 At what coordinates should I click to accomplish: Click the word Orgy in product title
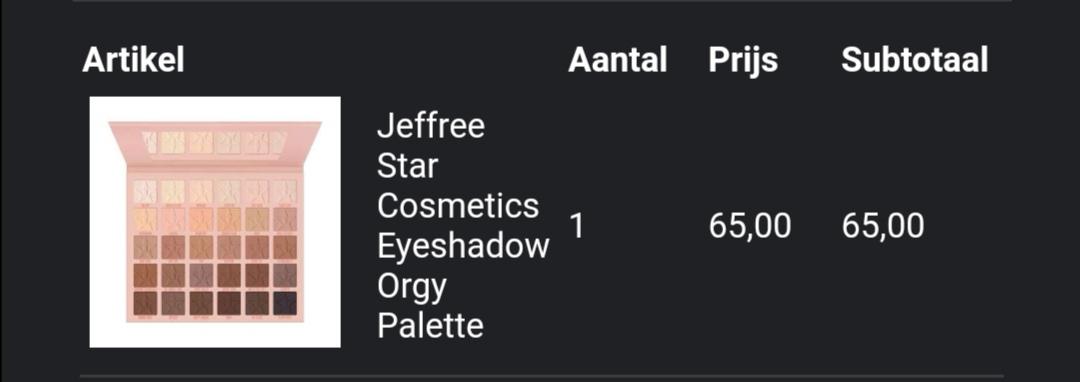(x=411, y=287)
